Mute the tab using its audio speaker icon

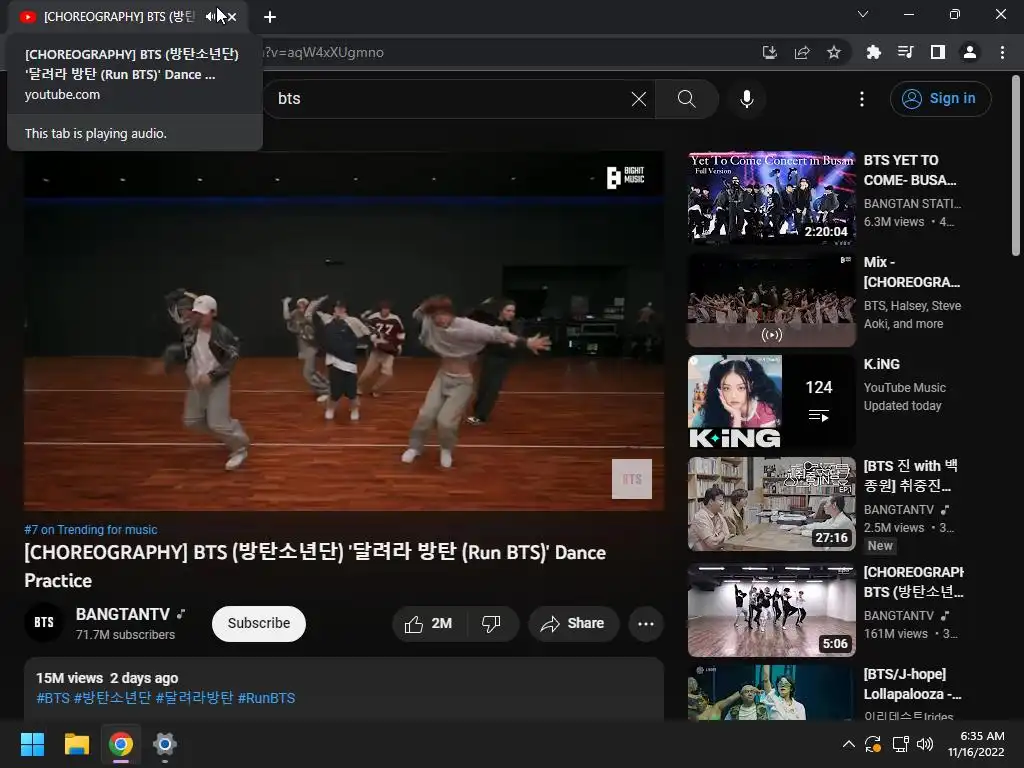point(210,16)
